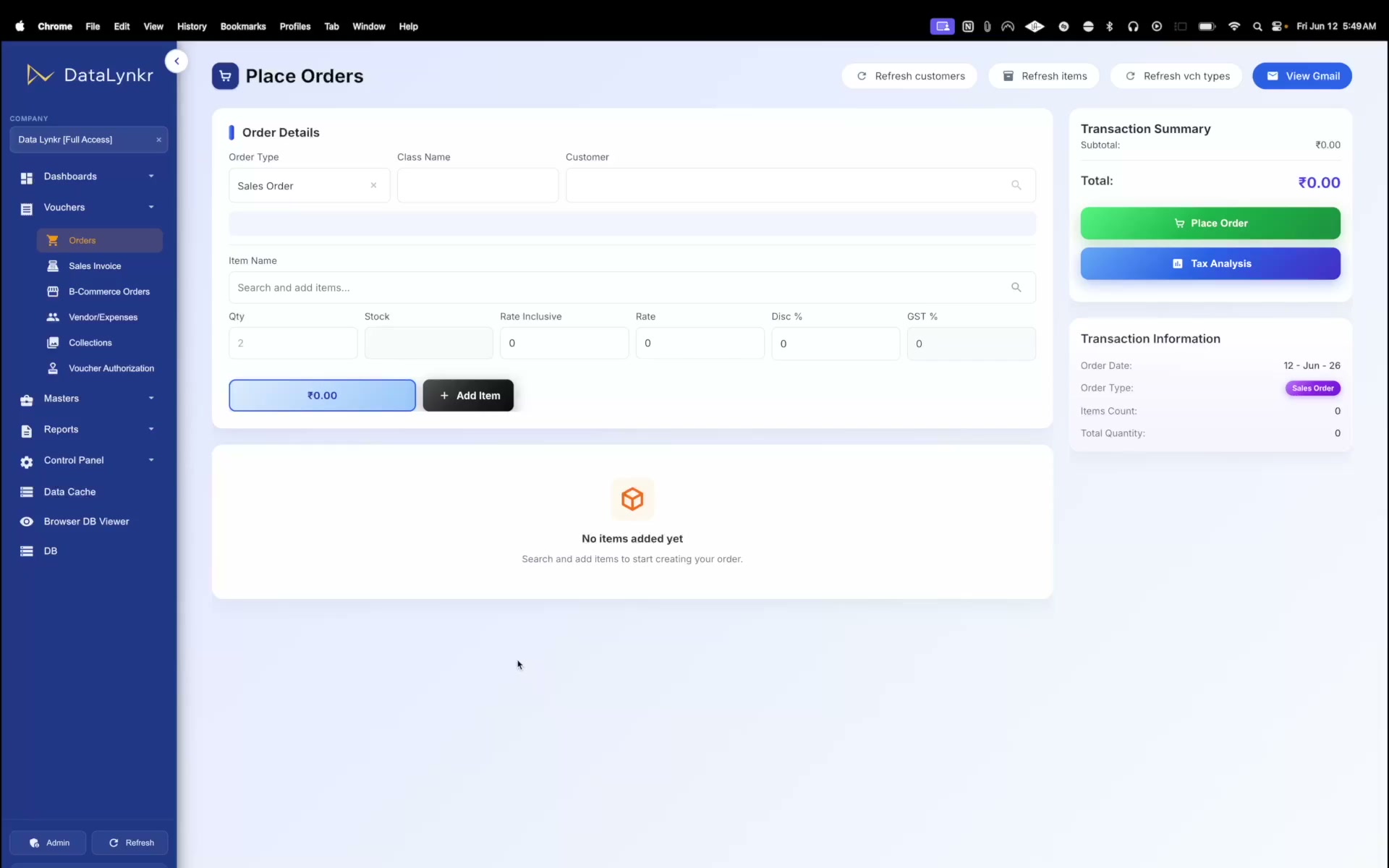This screenshot has height=868, width=1389.
Task: Collapse the Vouchers menu arrow
Action: tap(151, 207)
